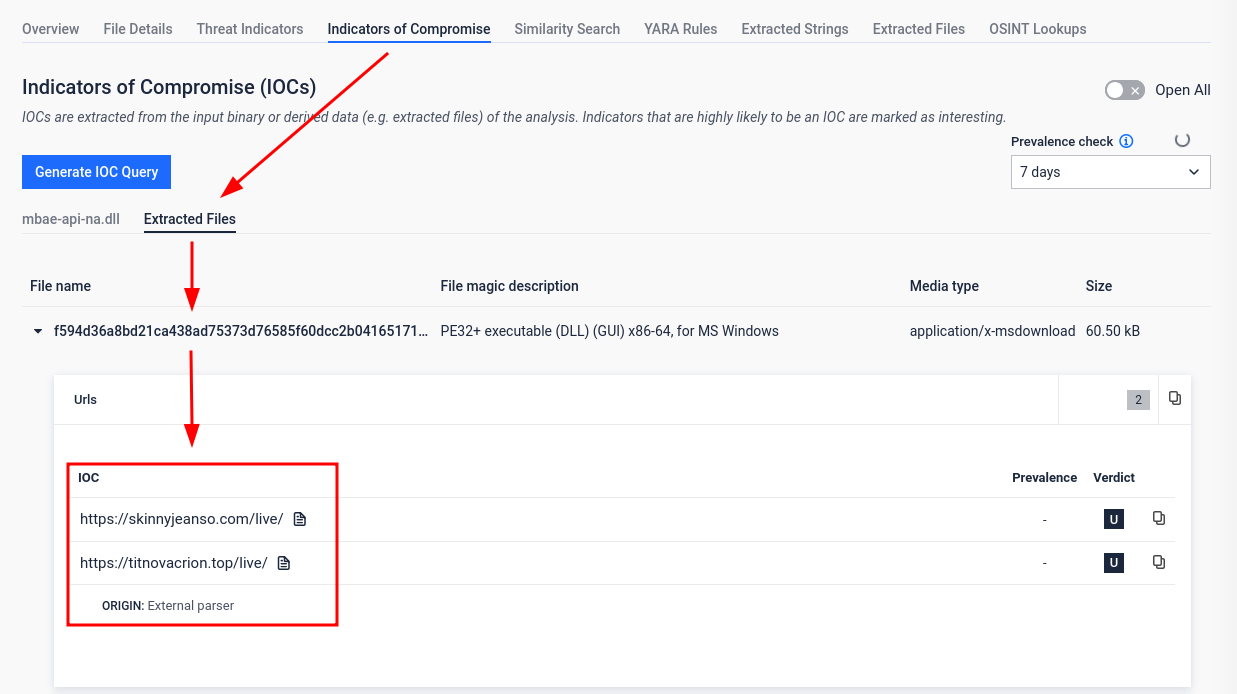This screenshot has width=1237, height=694.
Task: Open the Threat Indicators tab
Action: (250, 29)
